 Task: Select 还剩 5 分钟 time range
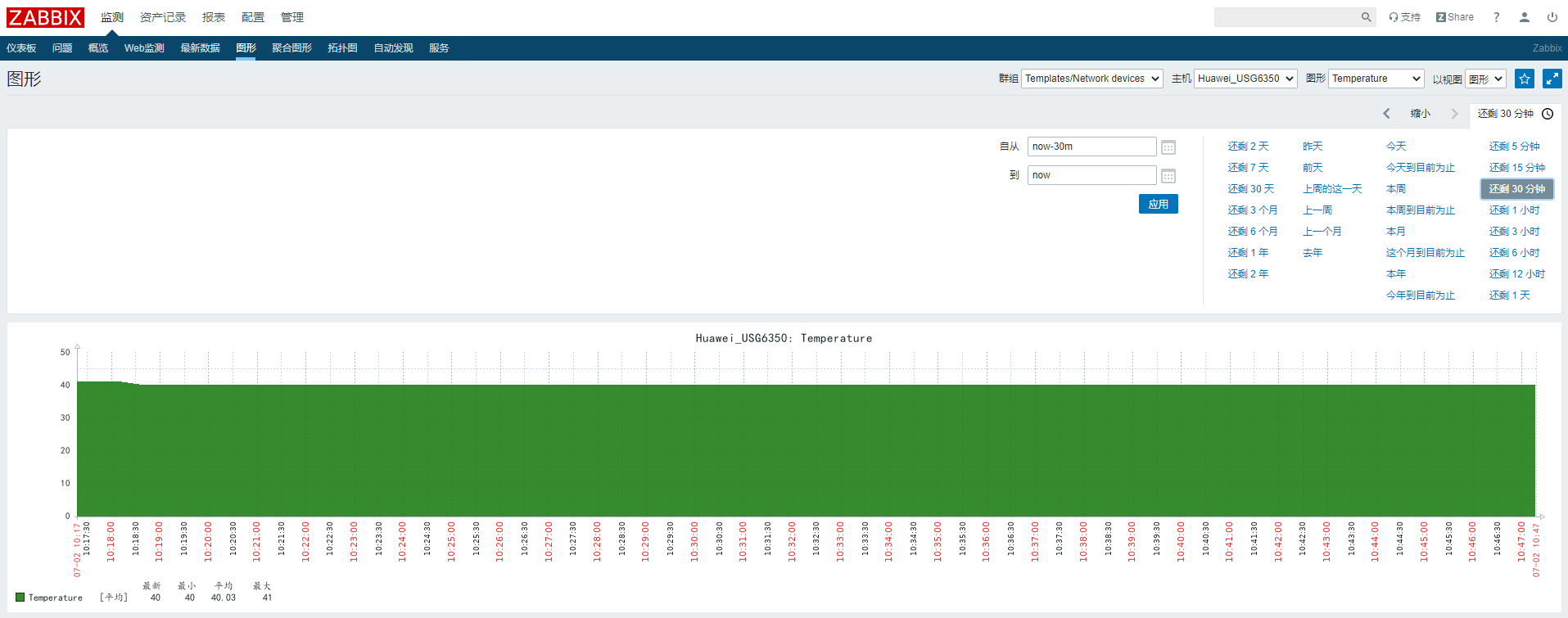click(x=1515, y=147)
